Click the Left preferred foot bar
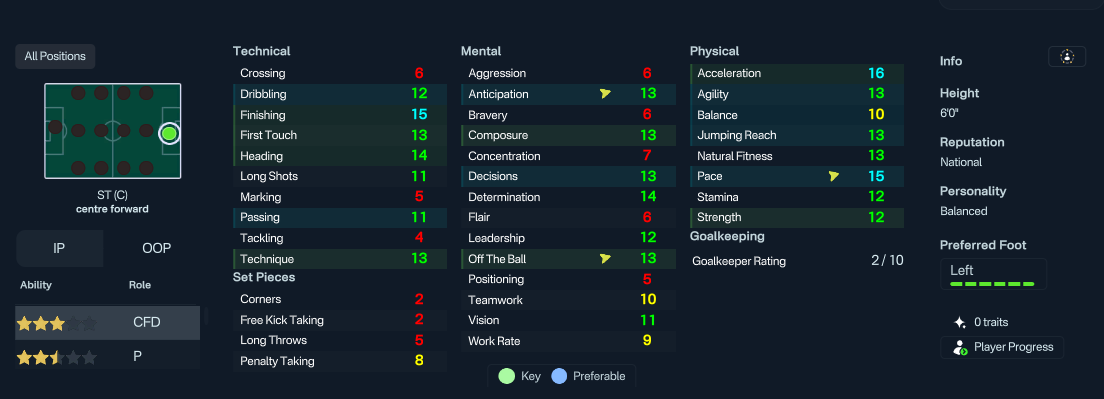Viewport: 1104px width, 399px height. (993, 274)
